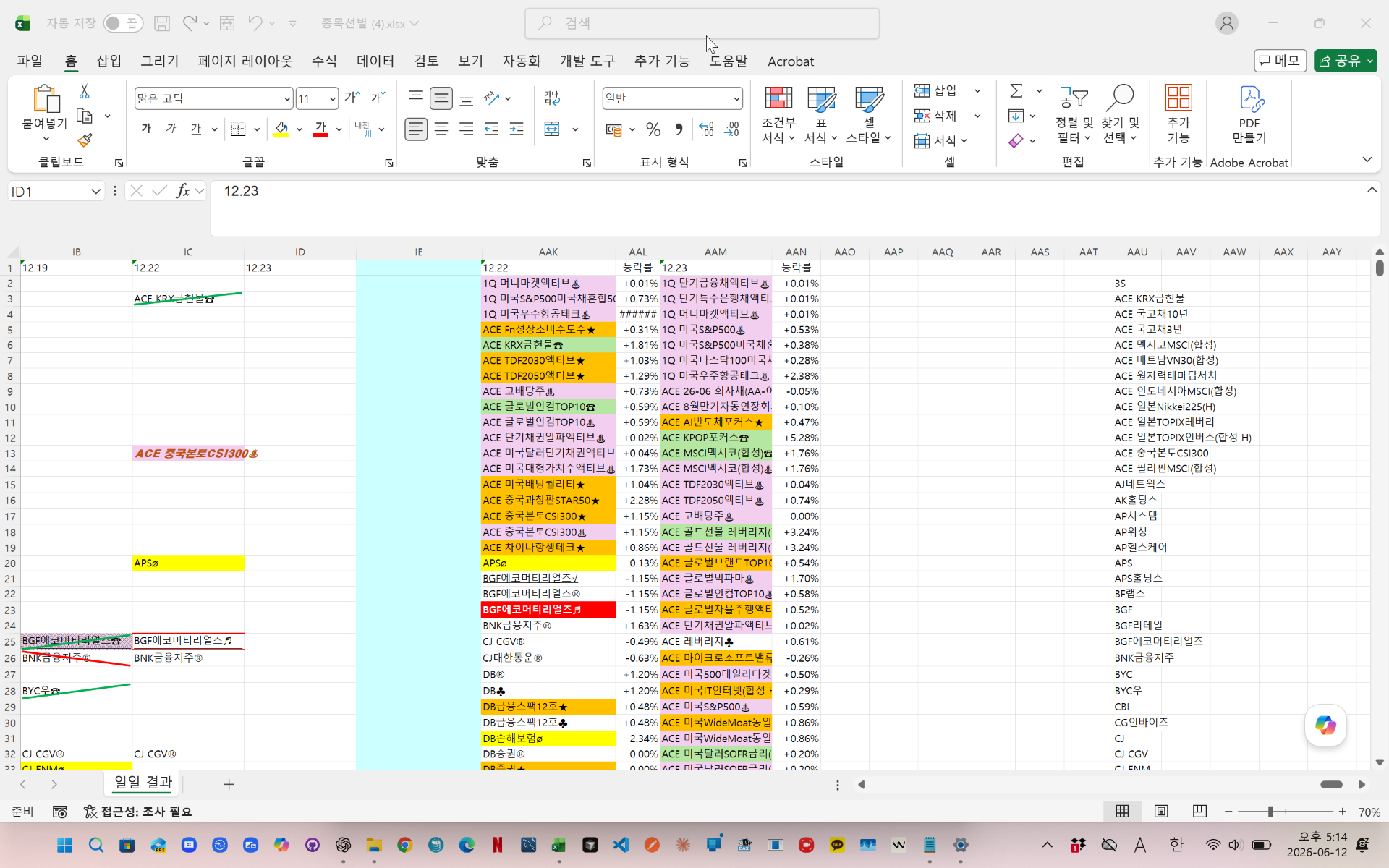The height and width of the screenshot is (868, 1389).
Task: Select the 일일 결과 sheet tab
Action: pos(143,783)
